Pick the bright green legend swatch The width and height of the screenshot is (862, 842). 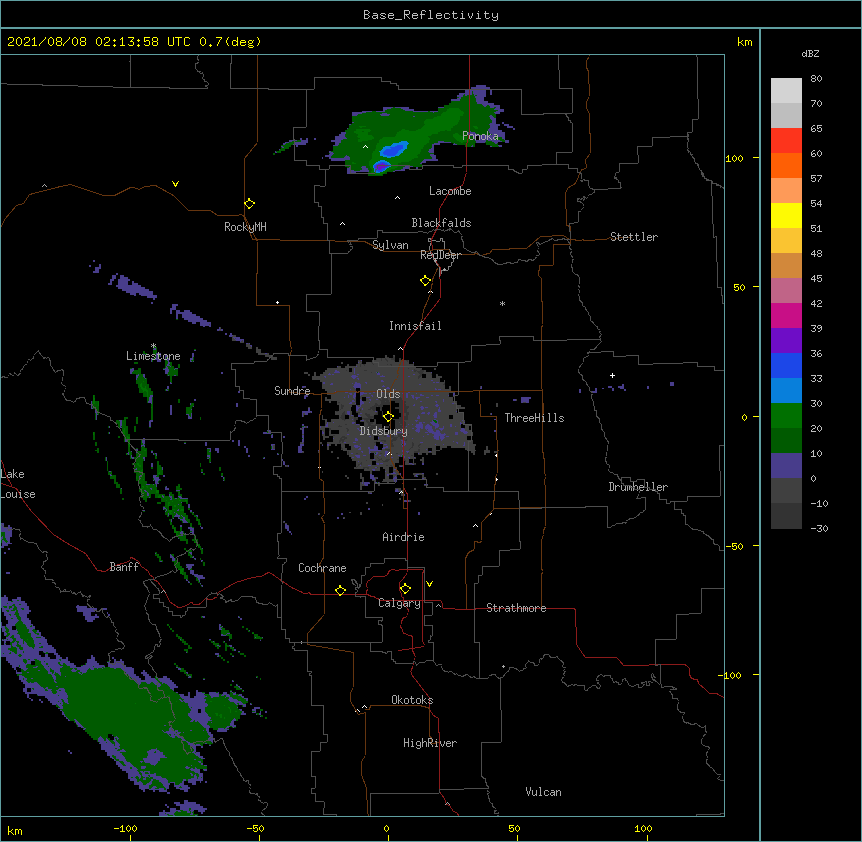[786, 416]
